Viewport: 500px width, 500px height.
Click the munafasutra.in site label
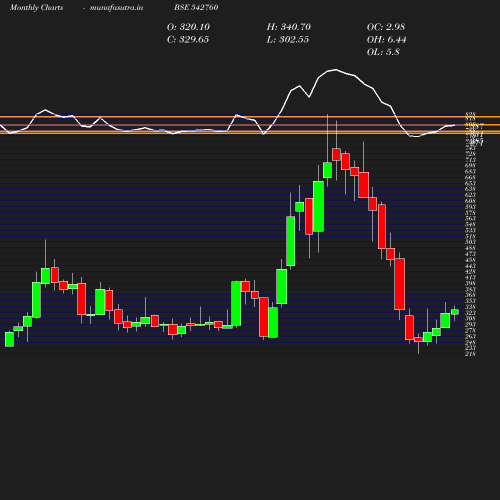pyautogui.click(x=116, y=7)
